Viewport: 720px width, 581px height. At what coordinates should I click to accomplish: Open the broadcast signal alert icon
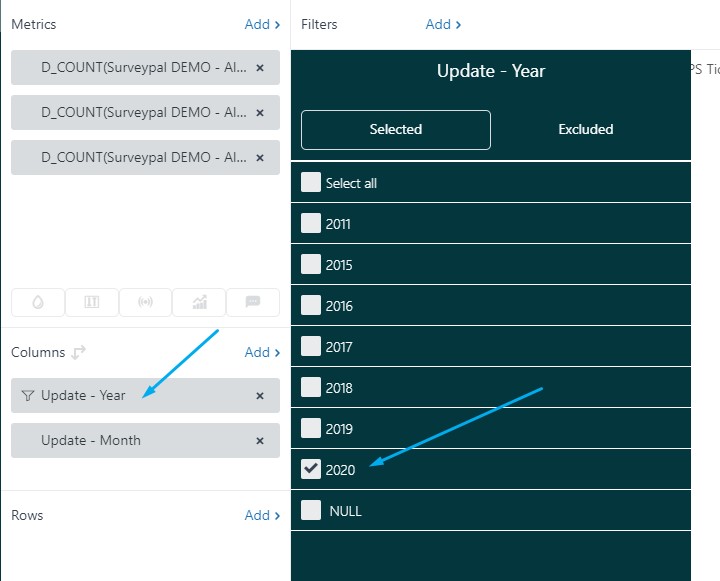click(x=146, y=302)
